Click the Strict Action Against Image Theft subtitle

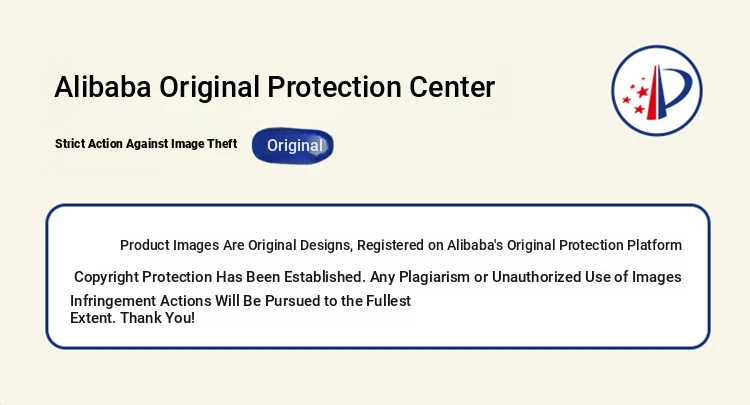click(x=146, y=144)
